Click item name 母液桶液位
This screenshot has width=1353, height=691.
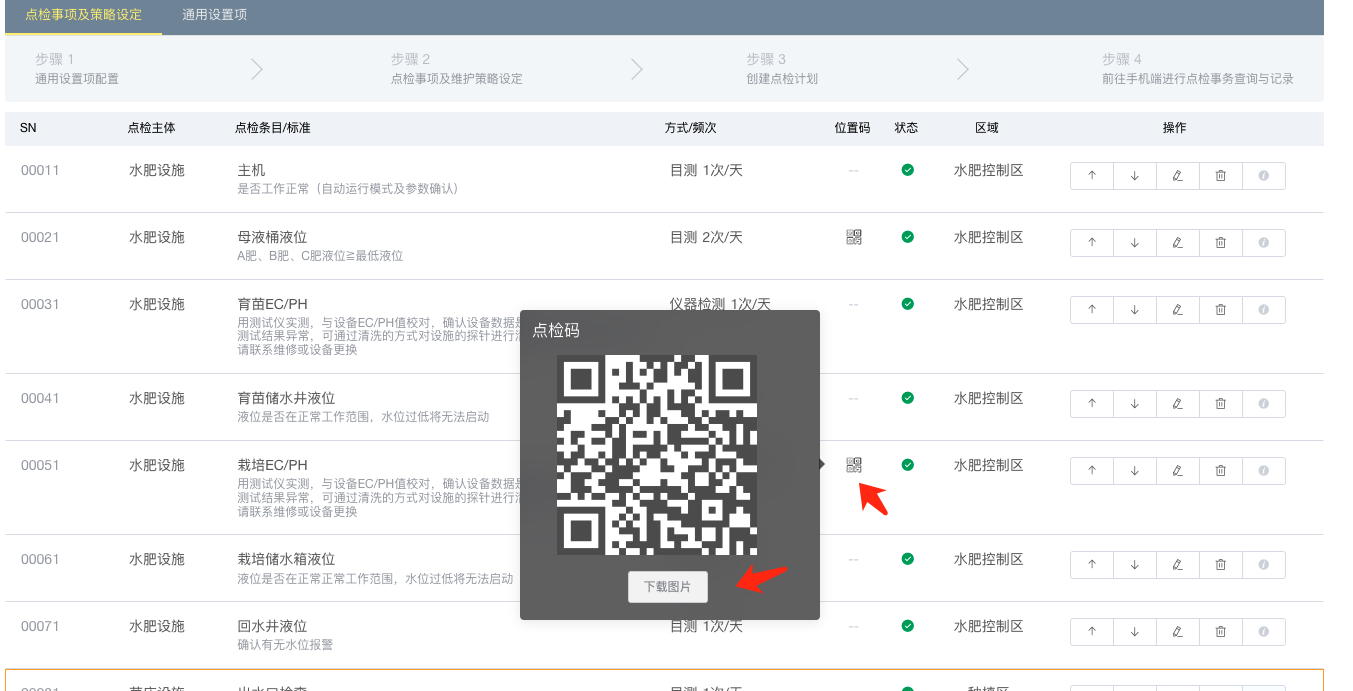click(x=272, y=237)
